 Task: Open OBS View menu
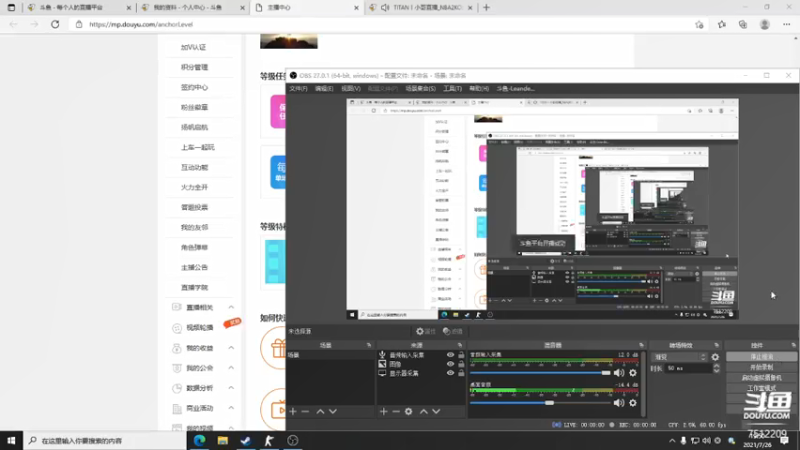tap(351, 88)
